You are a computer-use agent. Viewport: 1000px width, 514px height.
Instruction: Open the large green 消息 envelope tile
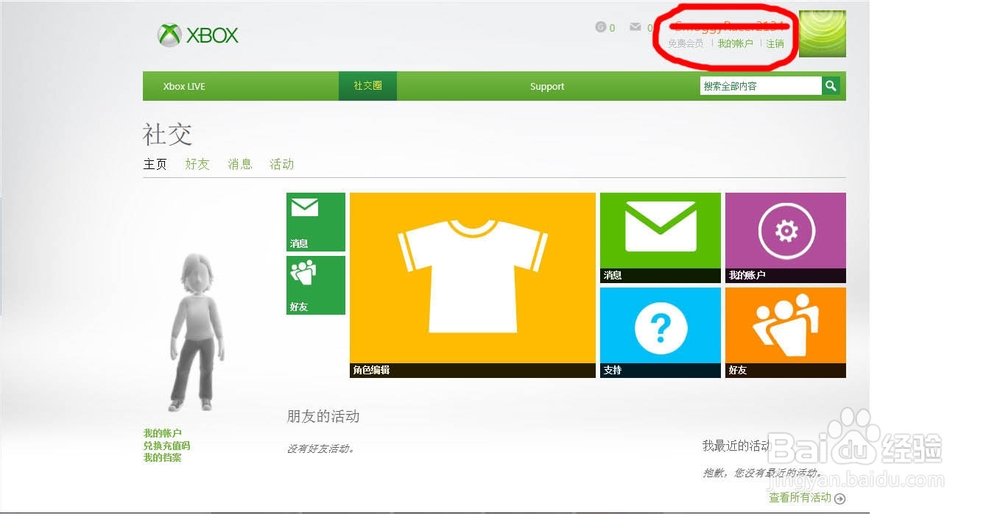[660, 238]
